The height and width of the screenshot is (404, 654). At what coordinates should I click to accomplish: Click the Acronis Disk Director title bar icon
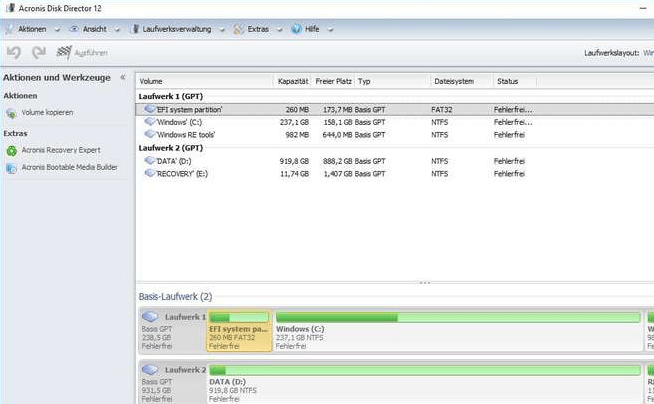pos(10,8)
